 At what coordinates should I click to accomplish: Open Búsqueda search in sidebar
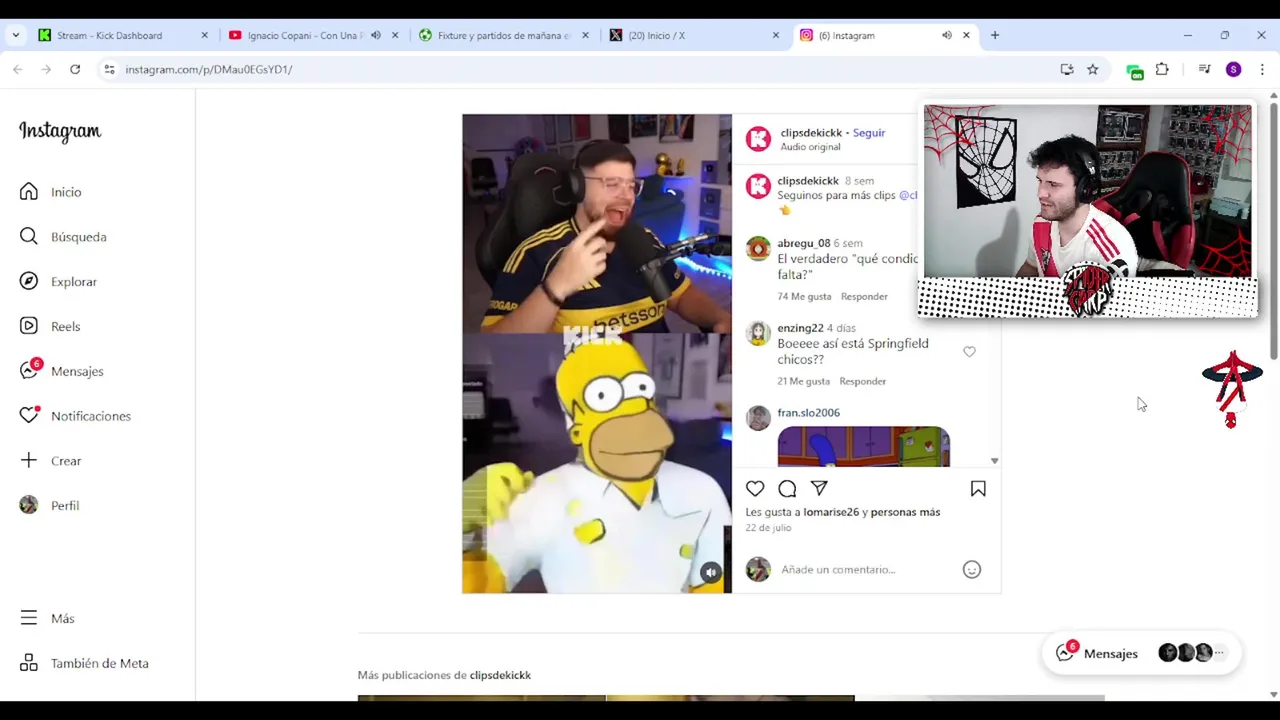[x=78, y=237]
